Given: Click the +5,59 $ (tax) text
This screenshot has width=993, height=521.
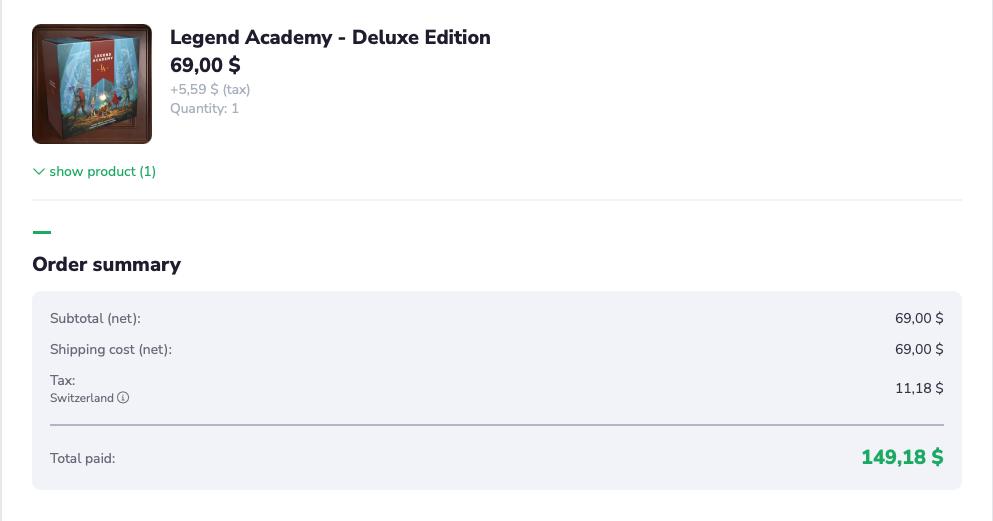Looking at the screenshot, I should pos(210,89).
